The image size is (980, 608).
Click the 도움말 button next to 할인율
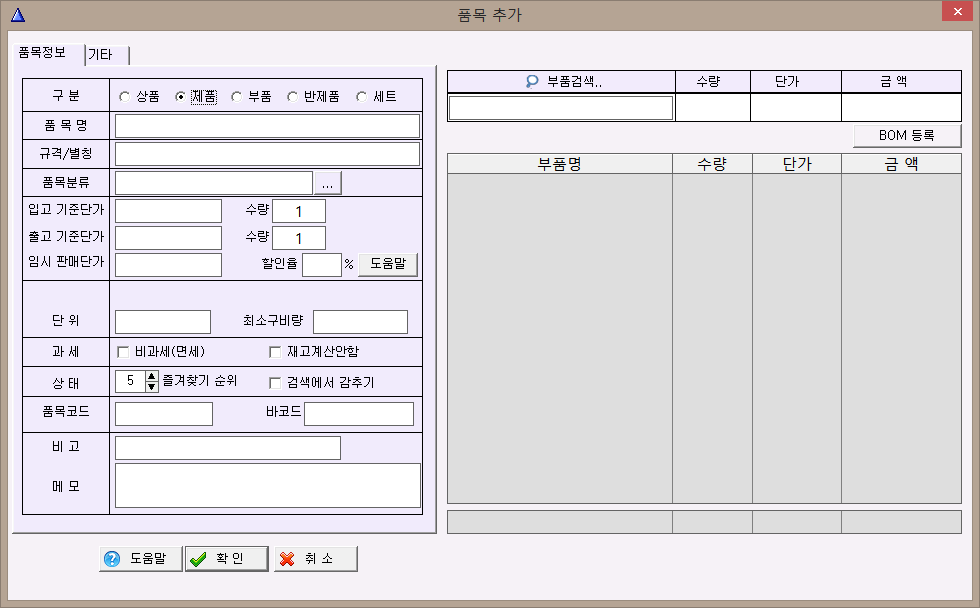(x=388, y=264)
